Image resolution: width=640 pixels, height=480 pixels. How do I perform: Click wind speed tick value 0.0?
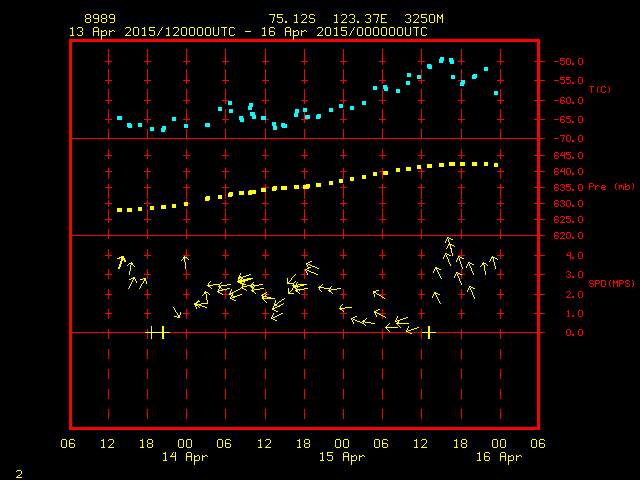tap(574, 333)
